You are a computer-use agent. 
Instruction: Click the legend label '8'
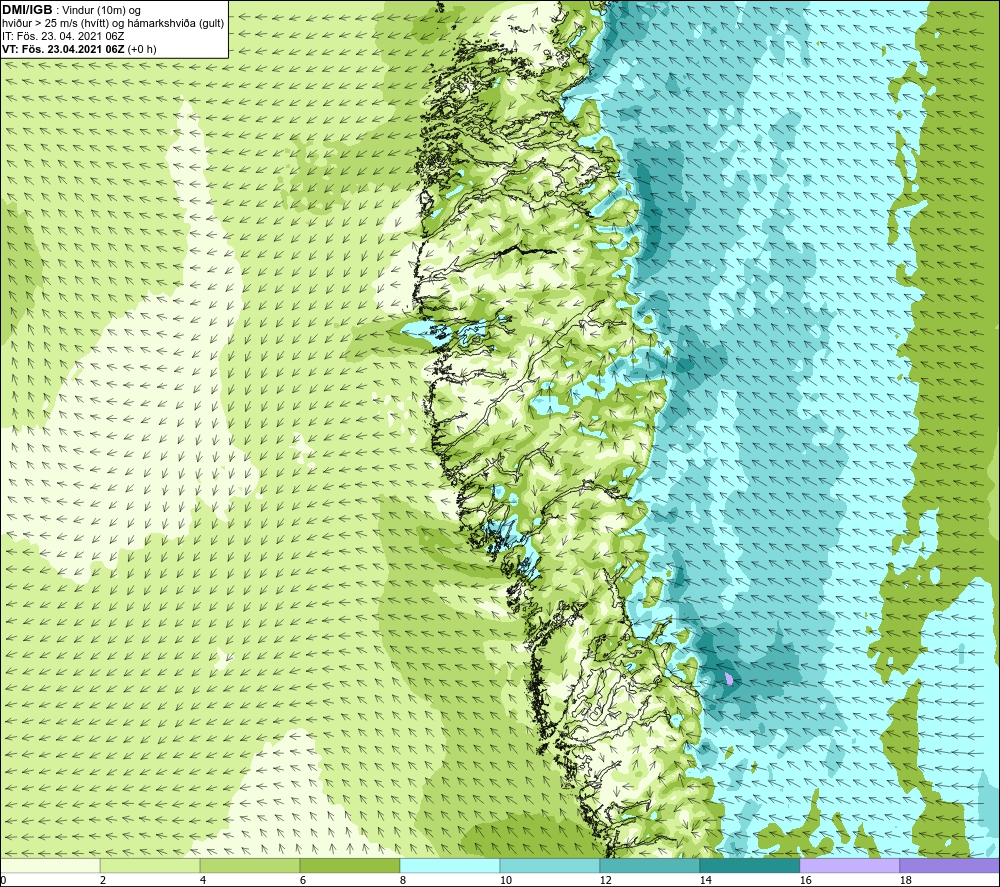402,881
